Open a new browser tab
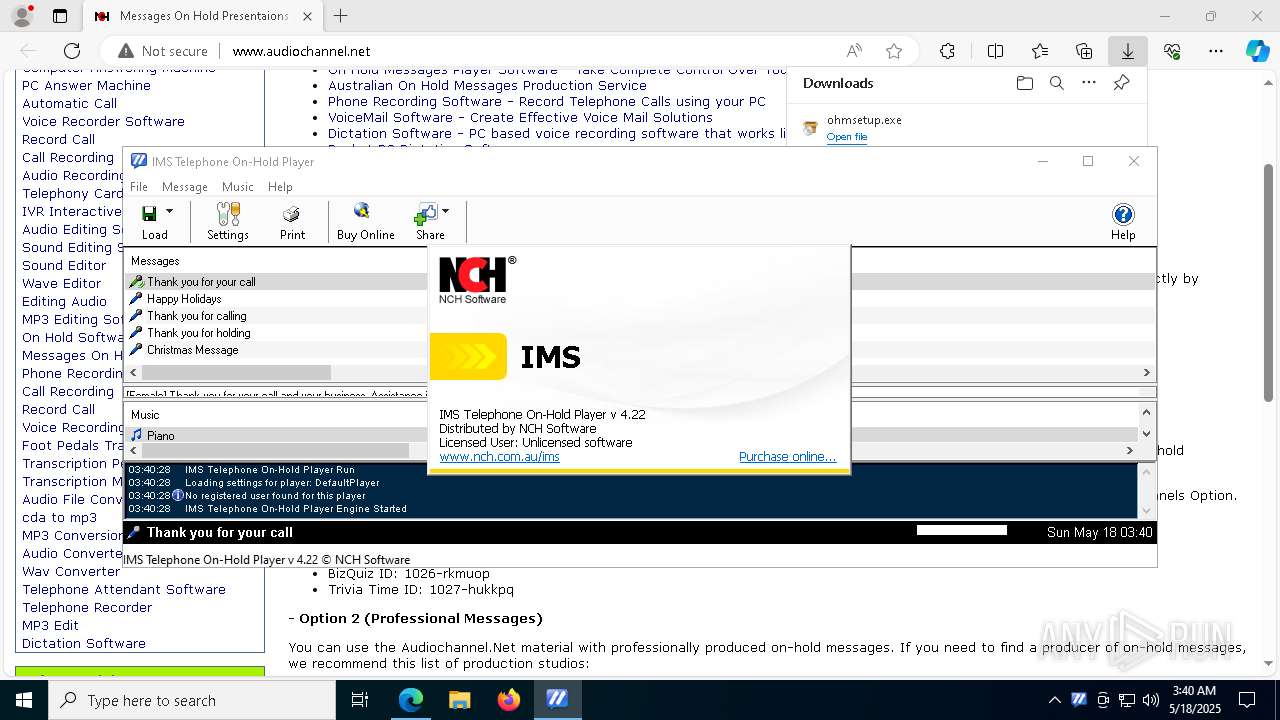The width and height of the screenshot is (1280, 720). coord(341,16)
